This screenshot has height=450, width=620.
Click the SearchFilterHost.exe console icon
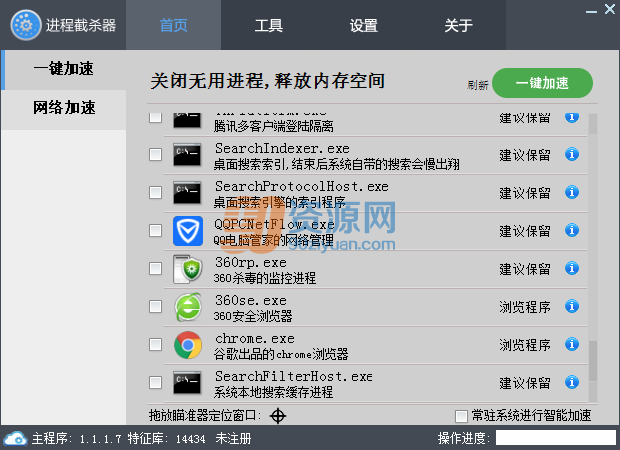click(187, 382)
